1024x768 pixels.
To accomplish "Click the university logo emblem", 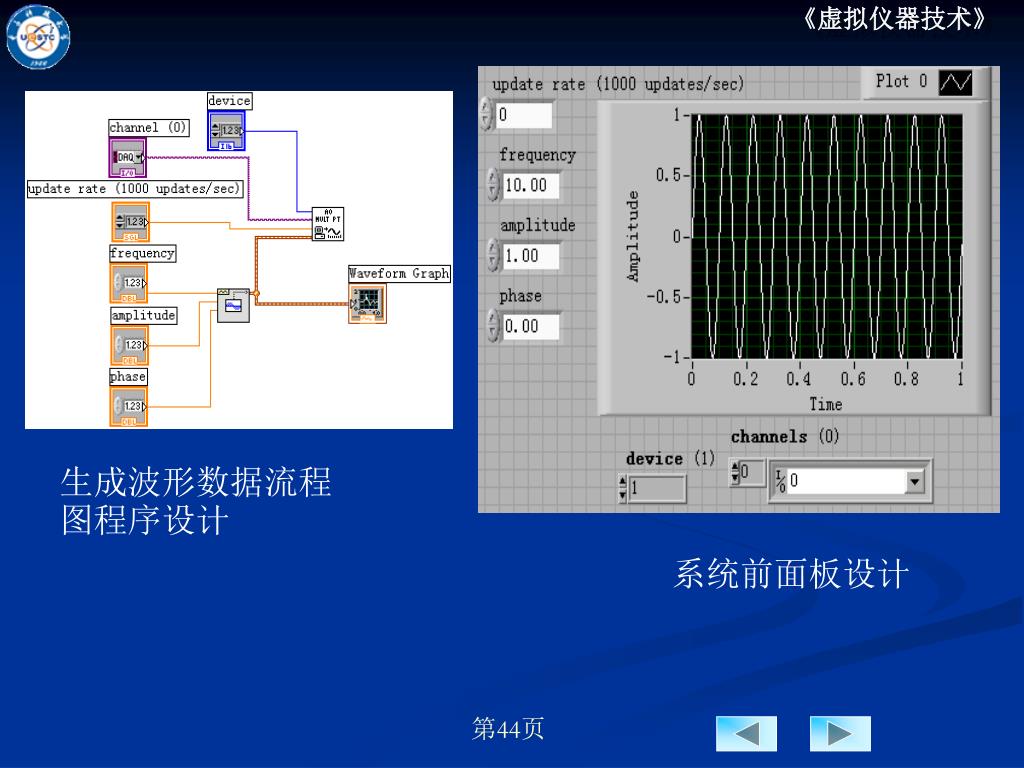I will tap(38, 37).
